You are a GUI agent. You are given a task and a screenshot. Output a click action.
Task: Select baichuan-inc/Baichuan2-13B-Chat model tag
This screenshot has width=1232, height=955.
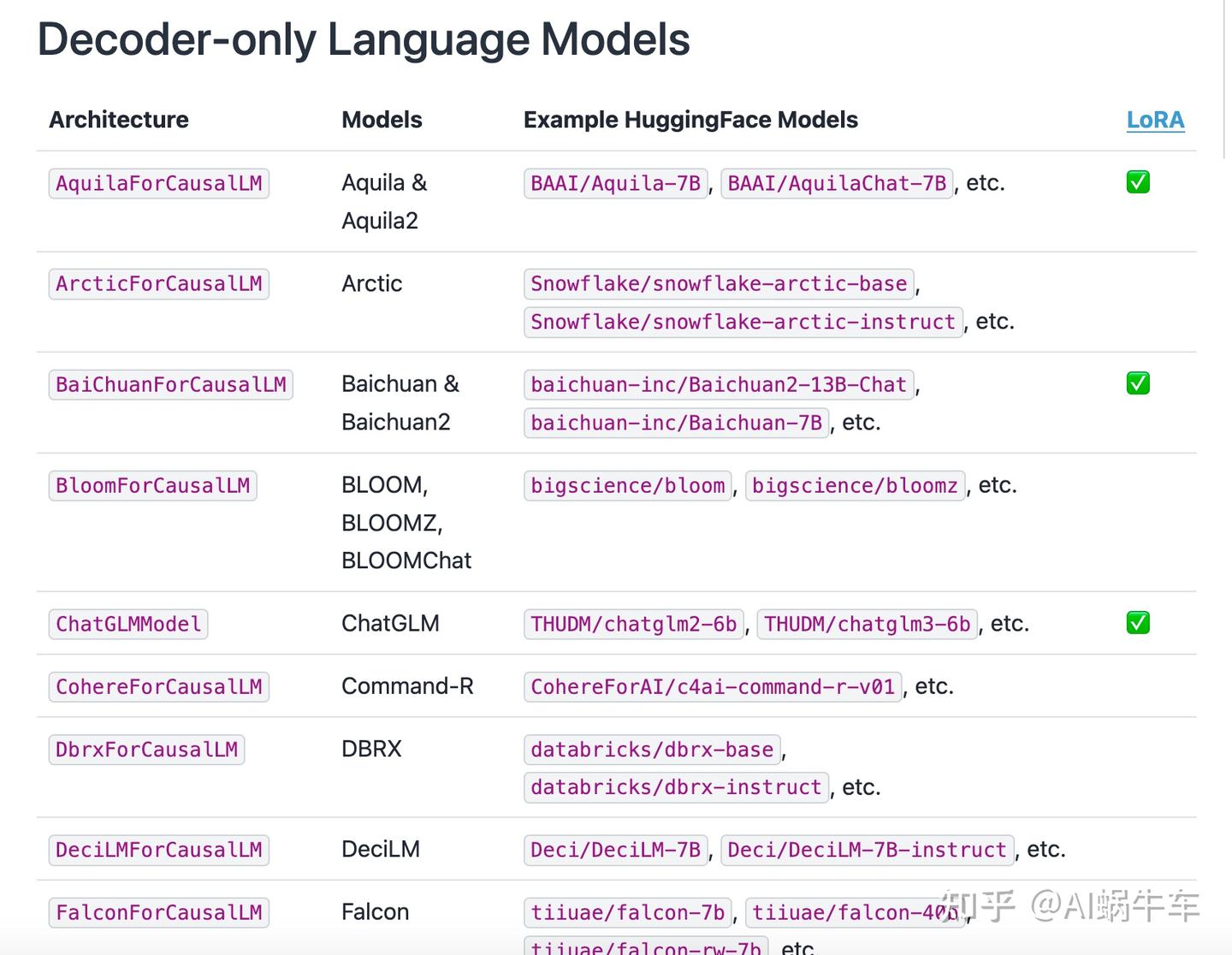click(719, 384)
